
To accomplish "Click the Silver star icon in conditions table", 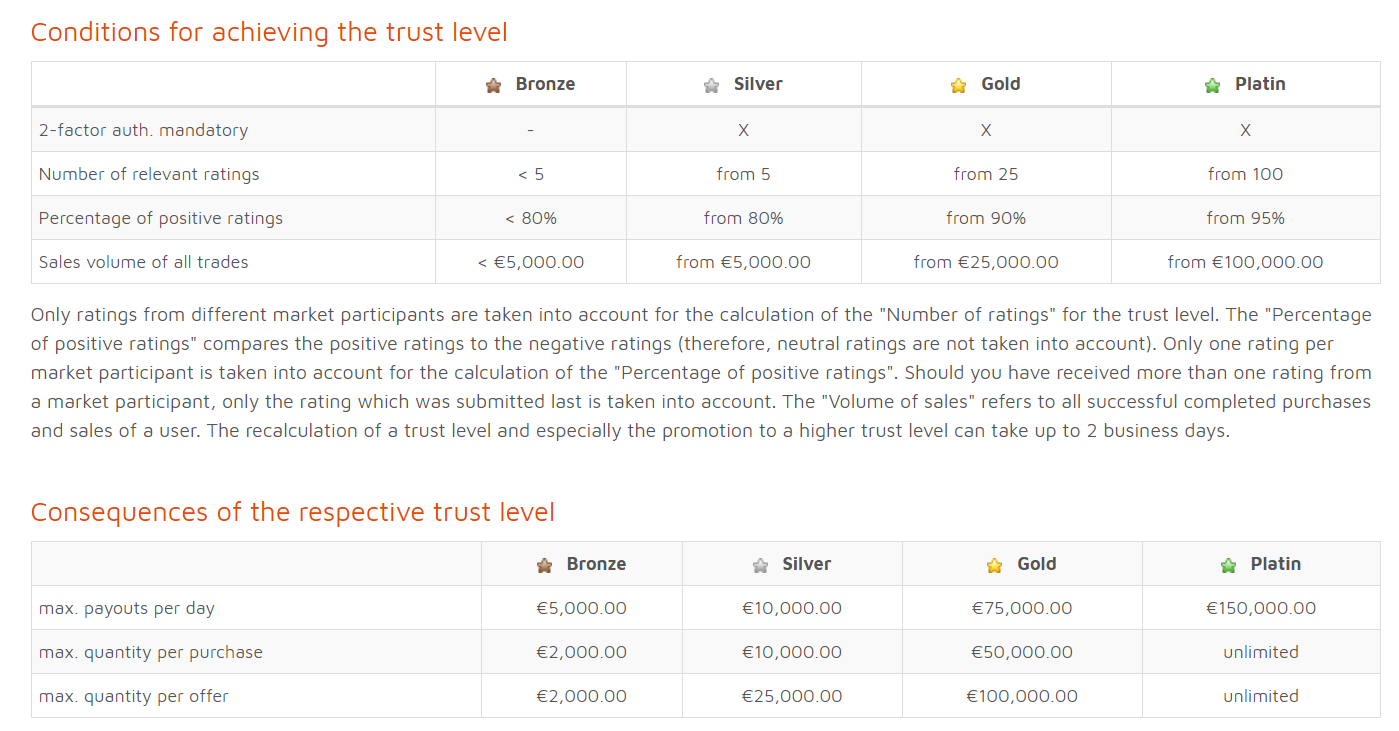I will point(711,86).
